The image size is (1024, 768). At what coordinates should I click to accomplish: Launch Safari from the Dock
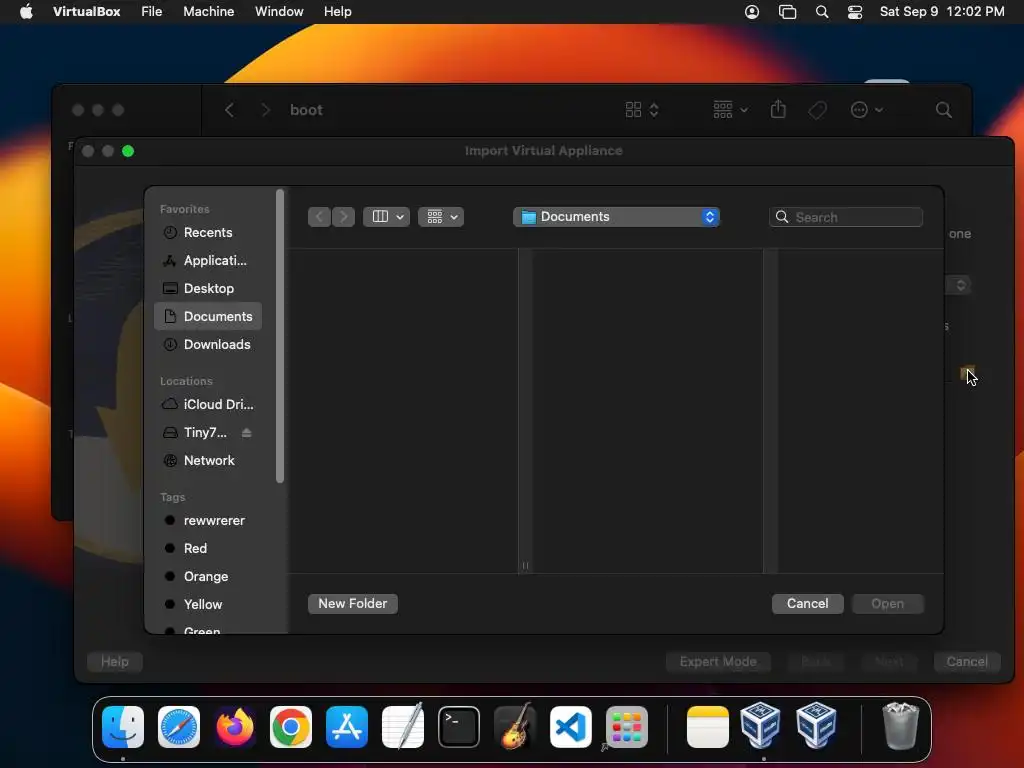tap(179, 726)
